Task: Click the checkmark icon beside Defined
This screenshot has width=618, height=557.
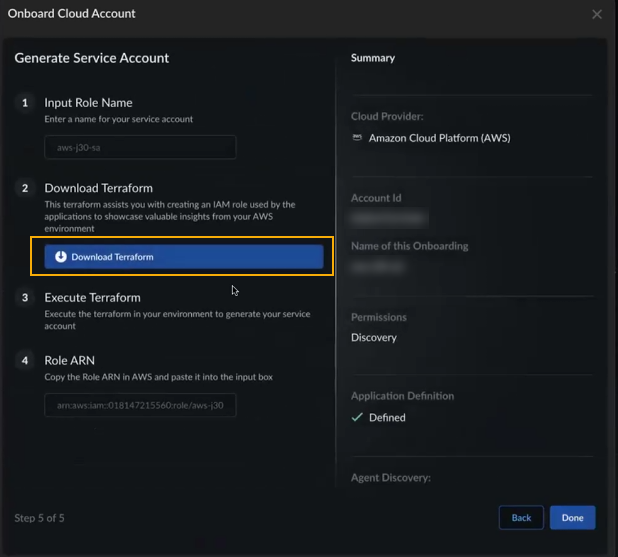Action: coord(357,417)
